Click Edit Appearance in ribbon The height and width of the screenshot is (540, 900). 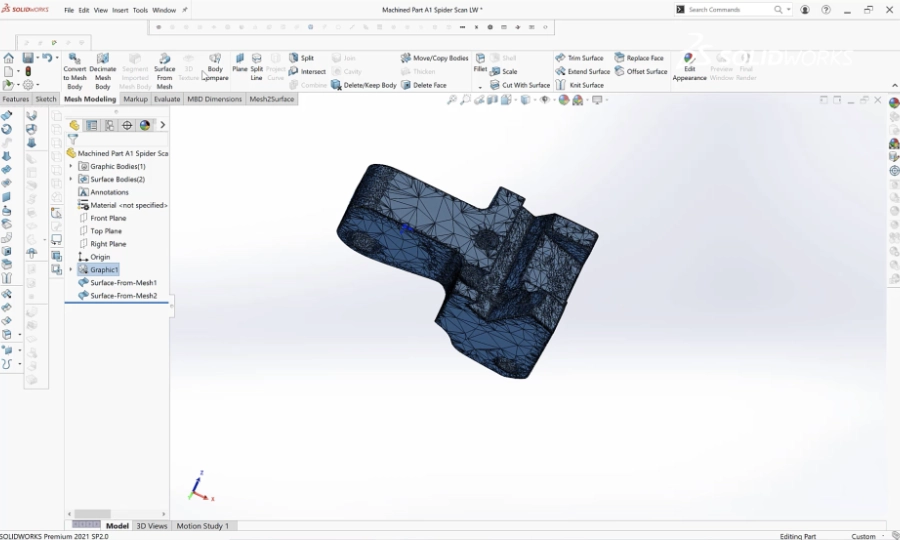(689, 67)
